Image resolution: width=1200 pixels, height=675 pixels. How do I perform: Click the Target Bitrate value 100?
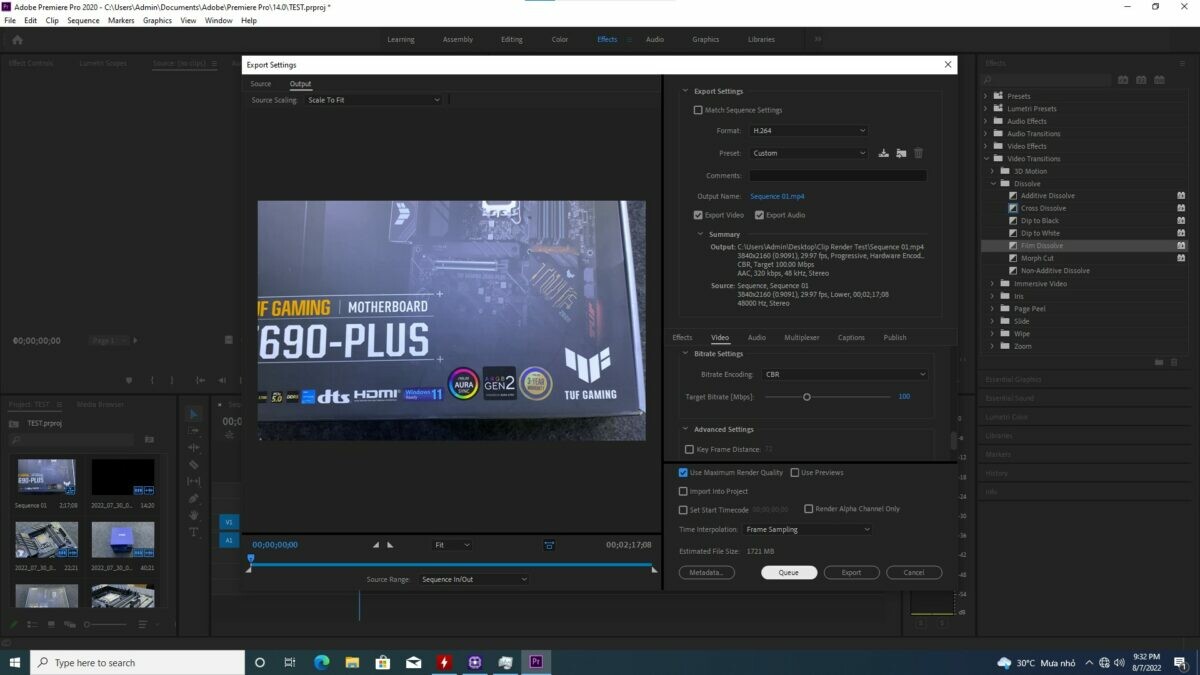904,397
